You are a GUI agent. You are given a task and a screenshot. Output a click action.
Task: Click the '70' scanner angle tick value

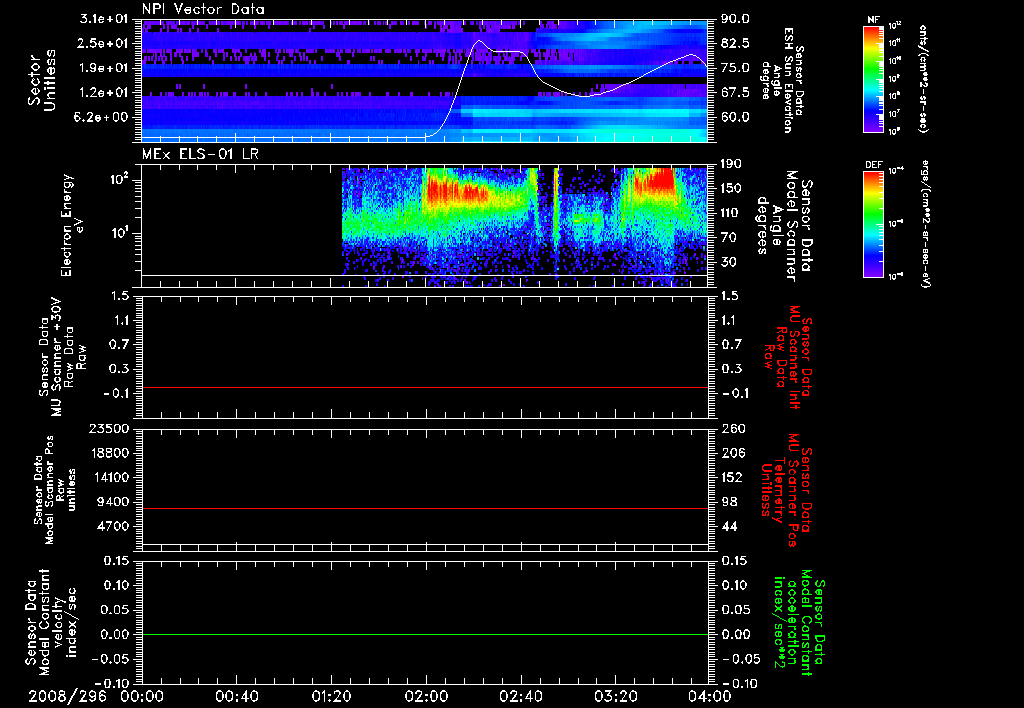729,238
